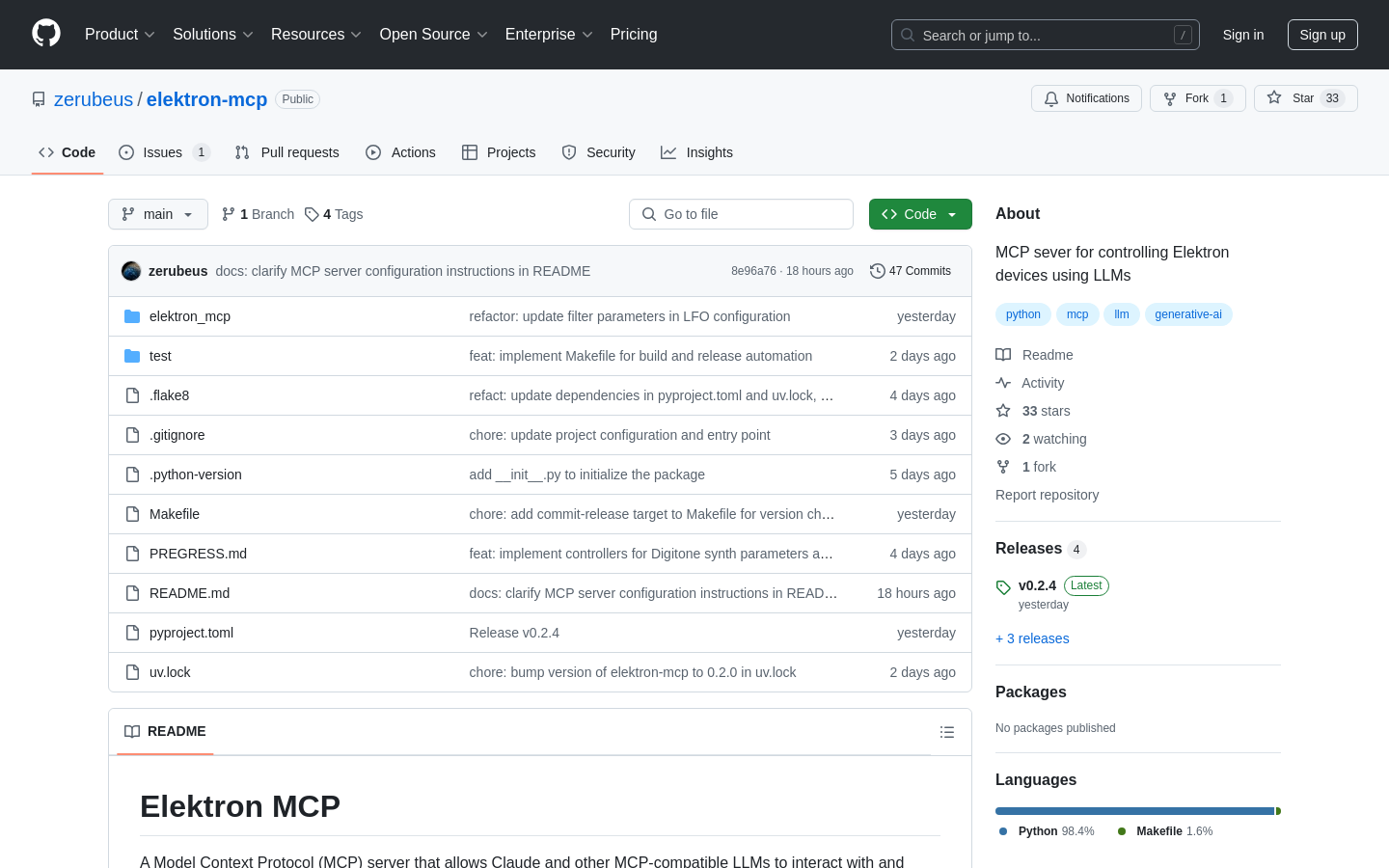Open the python topic tag
The image size is (1389, 868).
pyautogui.click(x=1023, y=314)
